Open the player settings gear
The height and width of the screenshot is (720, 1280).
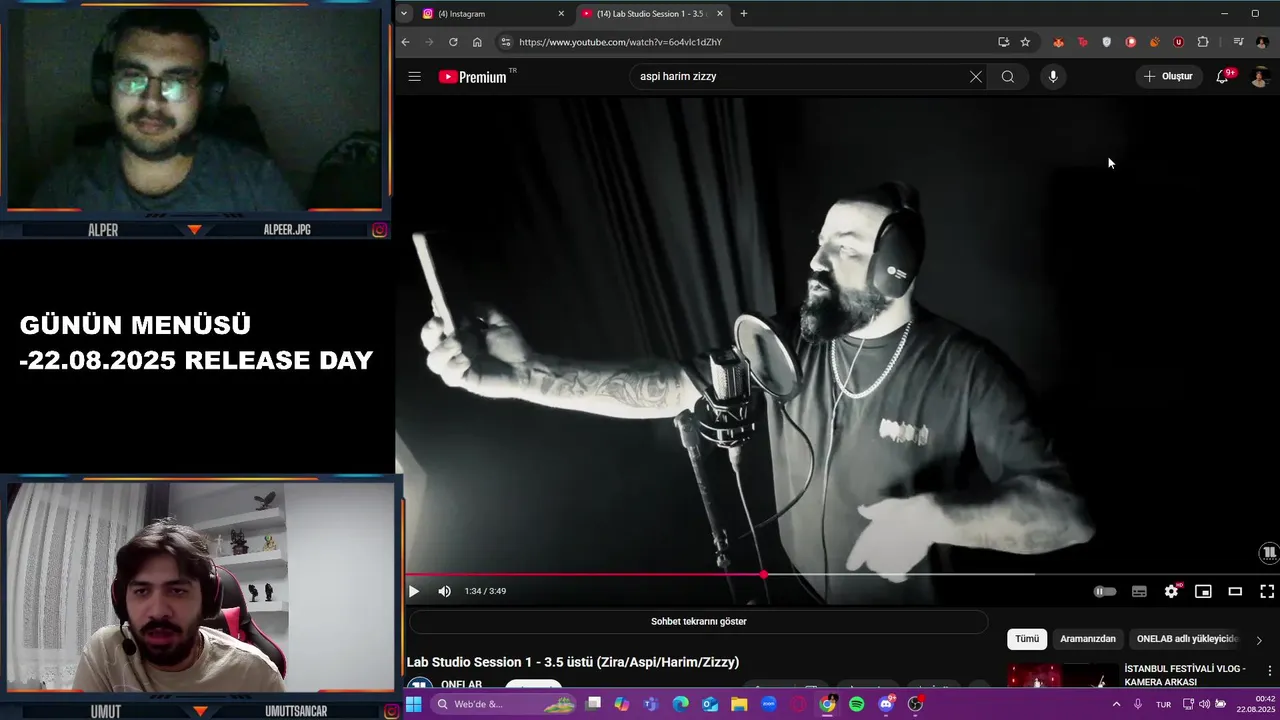(x=1171, y=591)
